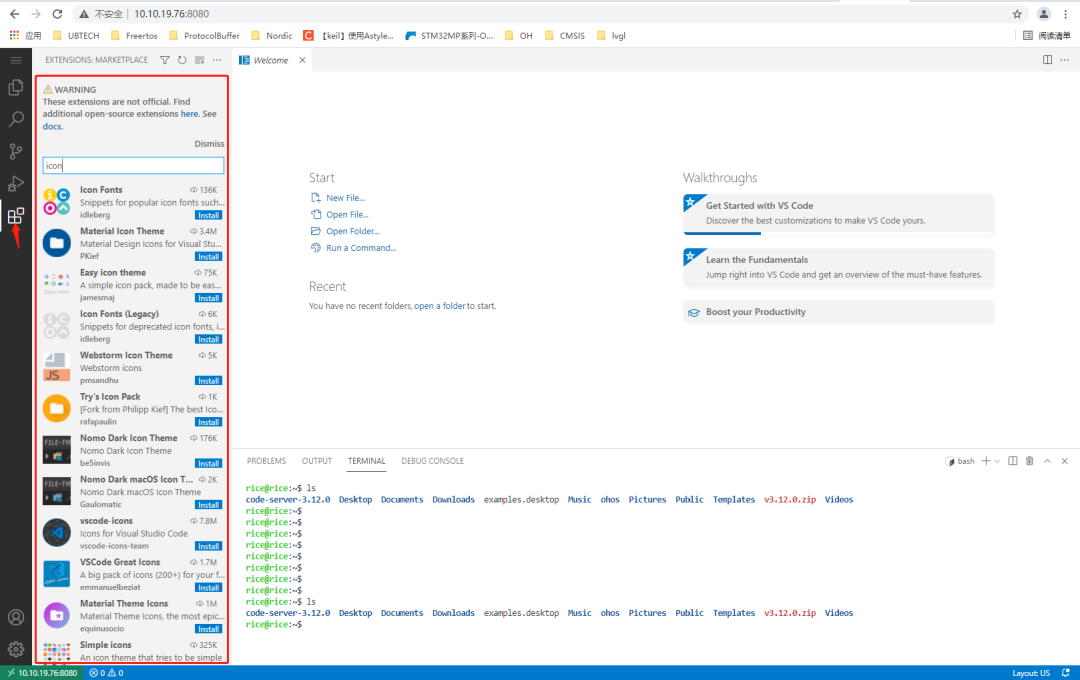Install the Material Theme Icons extension
This screenshot has width=1080, height=680.
coord(208,628)
